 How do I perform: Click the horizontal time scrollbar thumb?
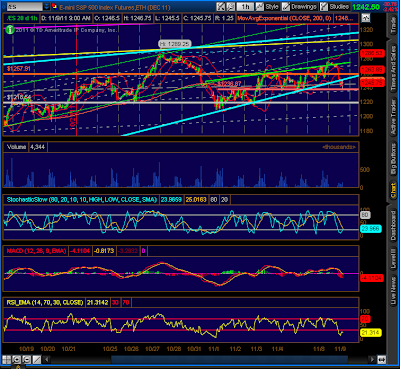(x=229, y=360)
